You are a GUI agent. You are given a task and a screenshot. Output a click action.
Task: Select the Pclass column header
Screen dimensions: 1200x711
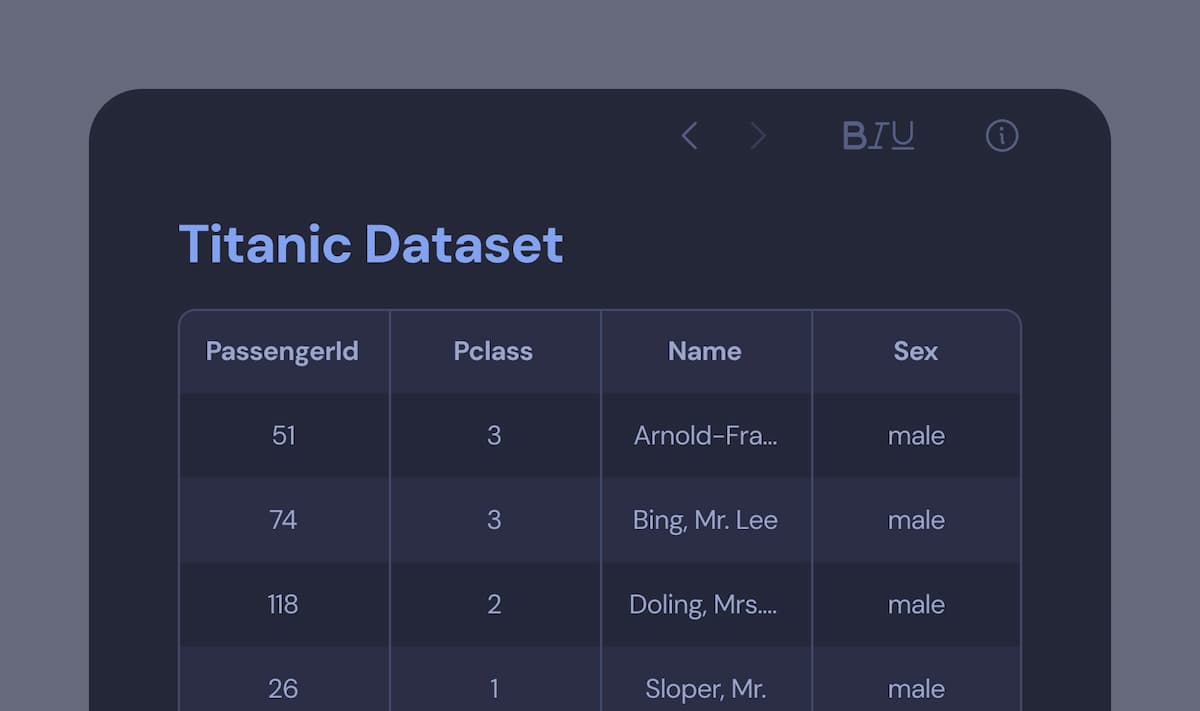point(493,352)
